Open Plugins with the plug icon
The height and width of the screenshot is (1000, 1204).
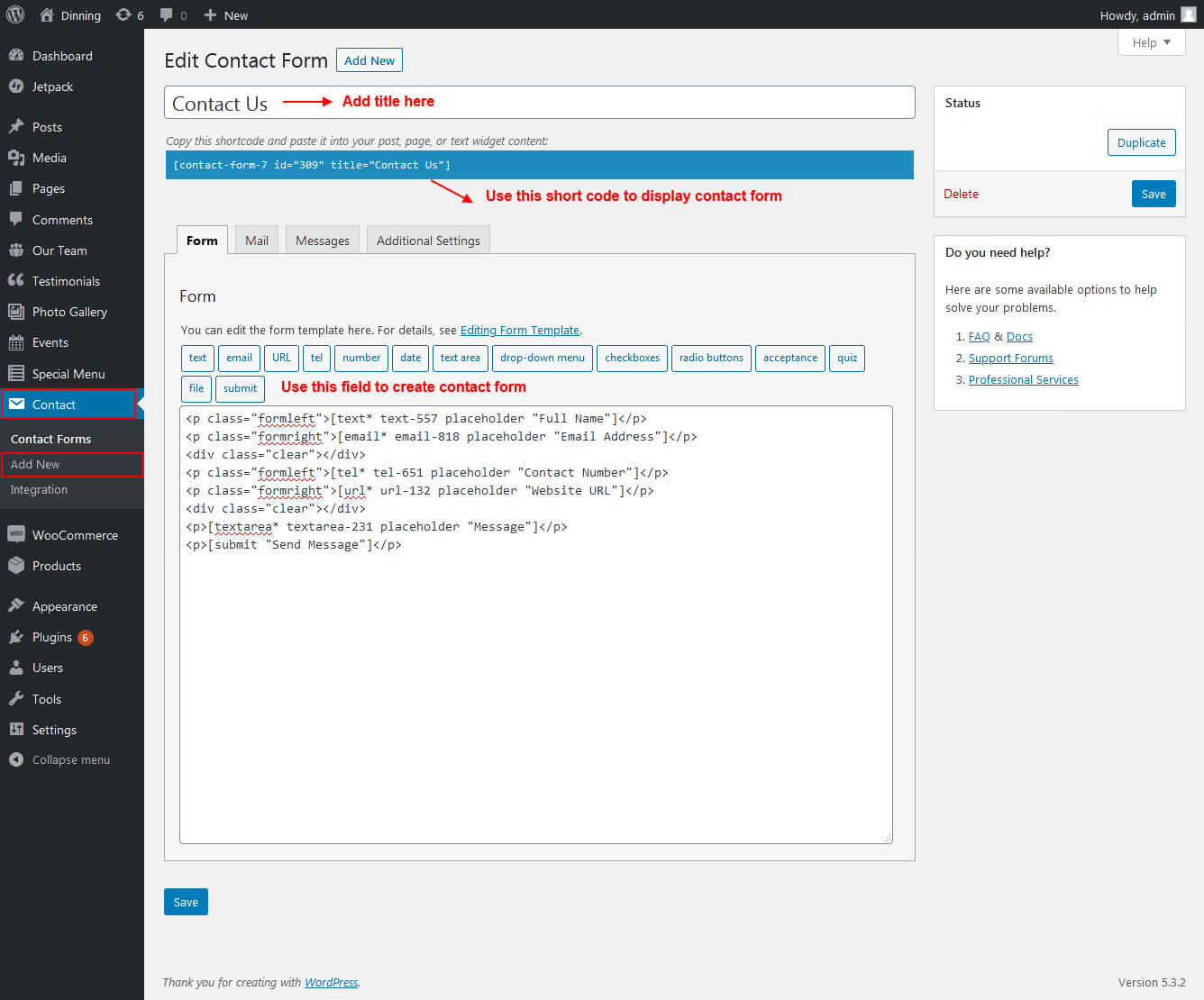(16, 637)
